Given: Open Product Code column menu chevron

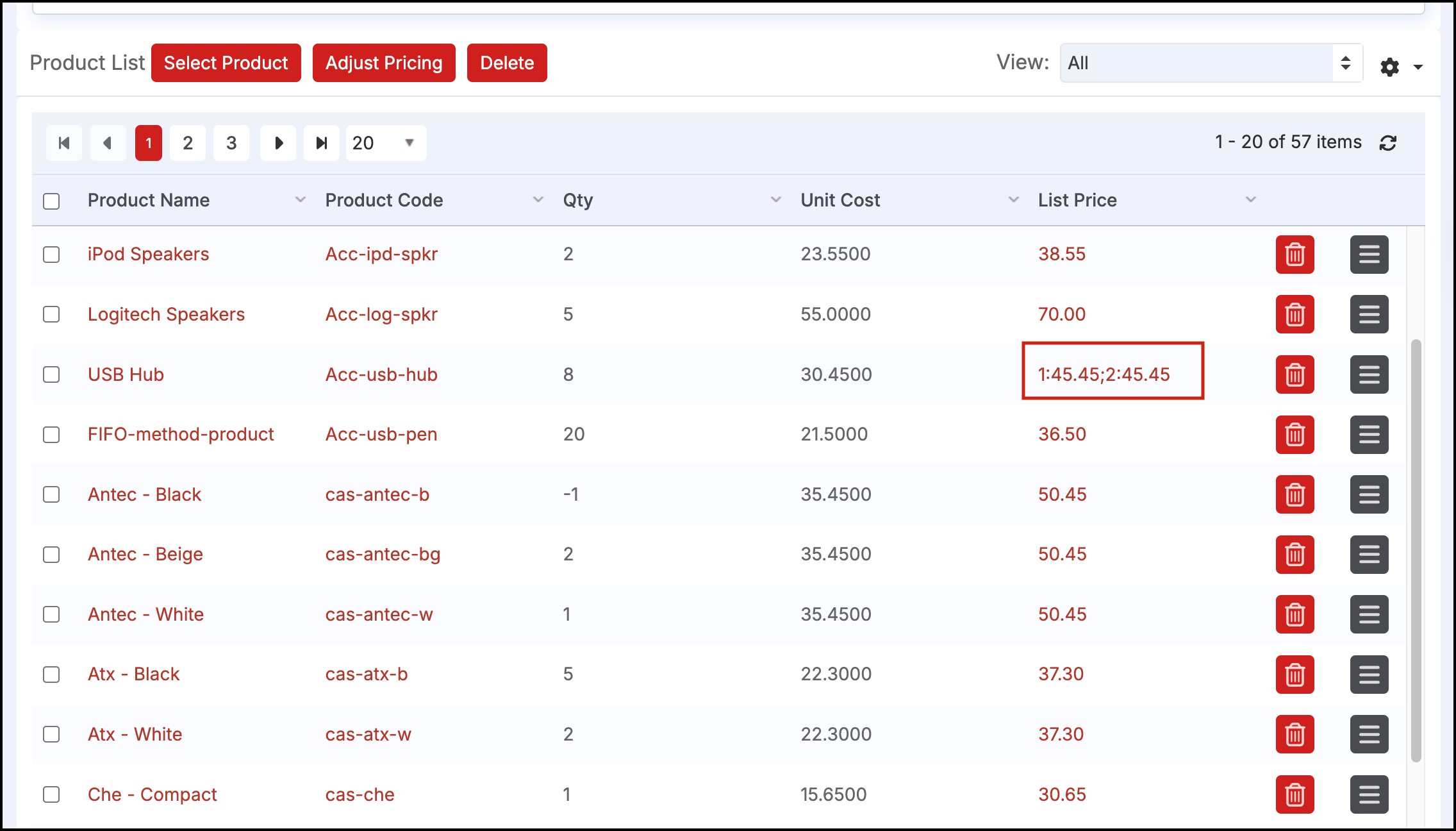Looking at the screenshot, I should pyautogui.click(x=538, y=200).
